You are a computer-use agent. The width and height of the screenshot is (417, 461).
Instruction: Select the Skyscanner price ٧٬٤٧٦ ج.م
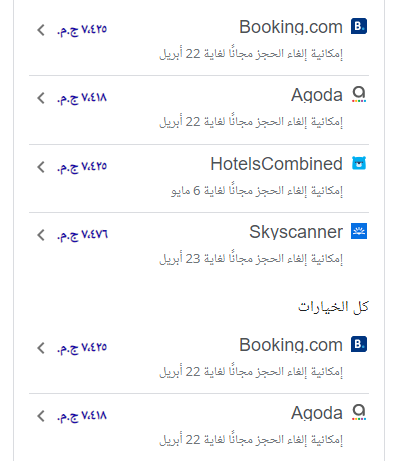82,235
